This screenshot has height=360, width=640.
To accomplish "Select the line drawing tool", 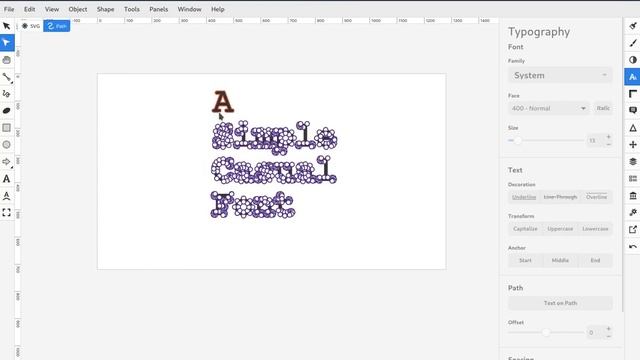I will [7, 77].
